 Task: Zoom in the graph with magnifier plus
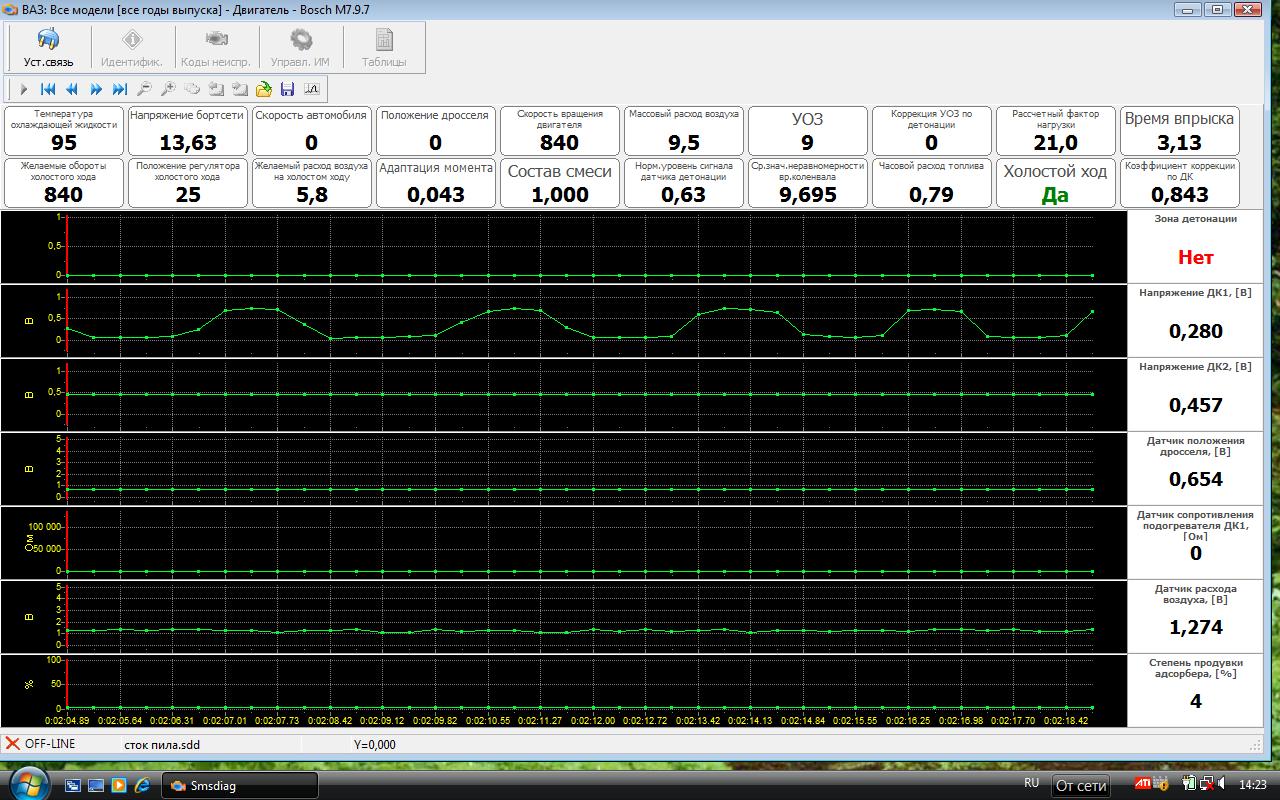coord(168,89)
